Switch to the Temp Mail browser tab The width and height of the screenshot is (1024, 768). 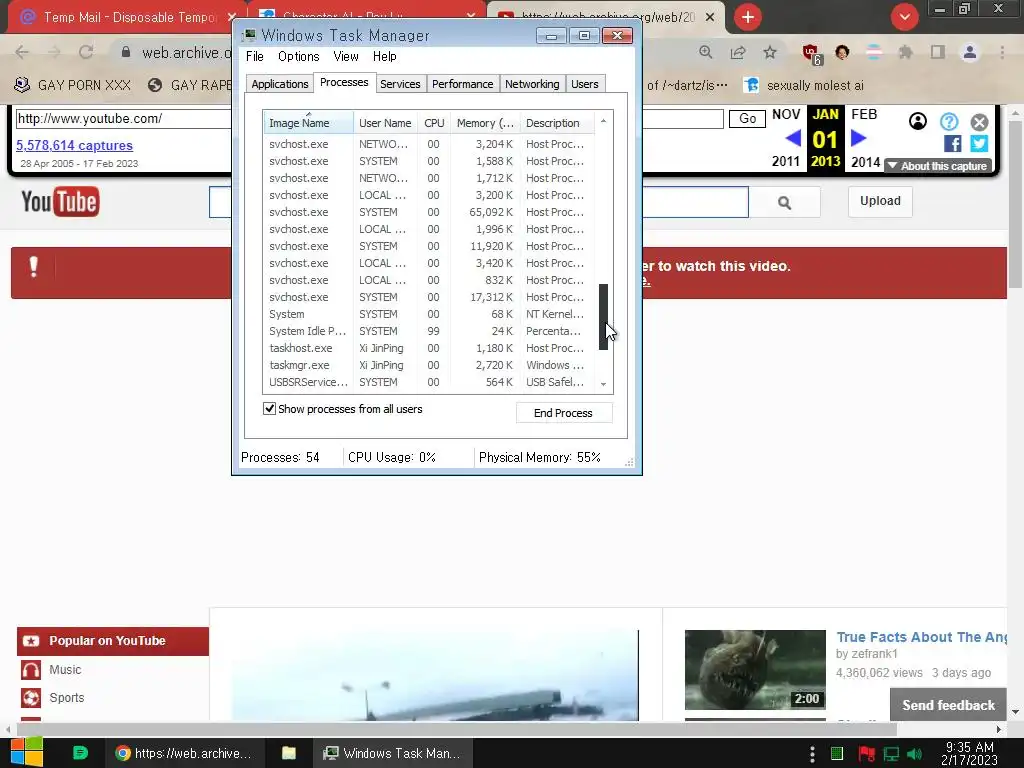(125, 17)
